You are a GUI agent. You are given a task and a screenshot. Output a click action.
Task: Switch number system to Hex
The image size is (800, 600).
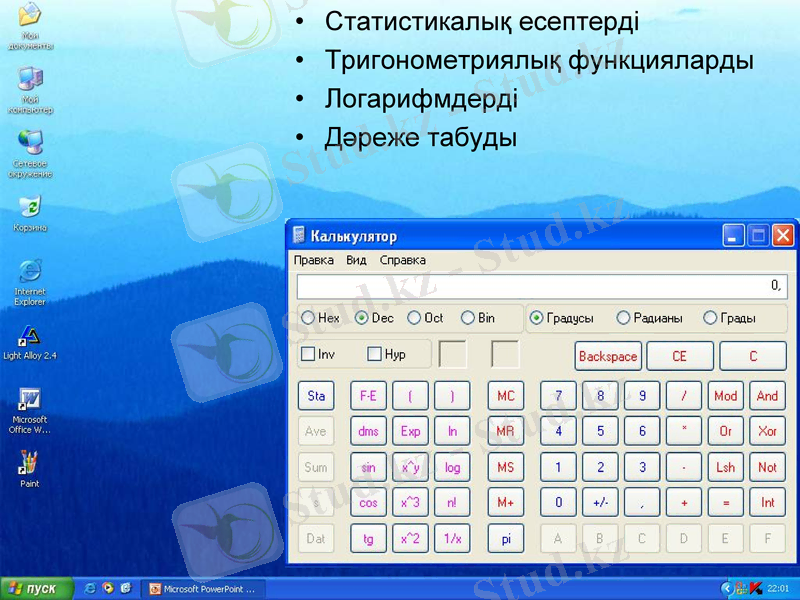309,318
